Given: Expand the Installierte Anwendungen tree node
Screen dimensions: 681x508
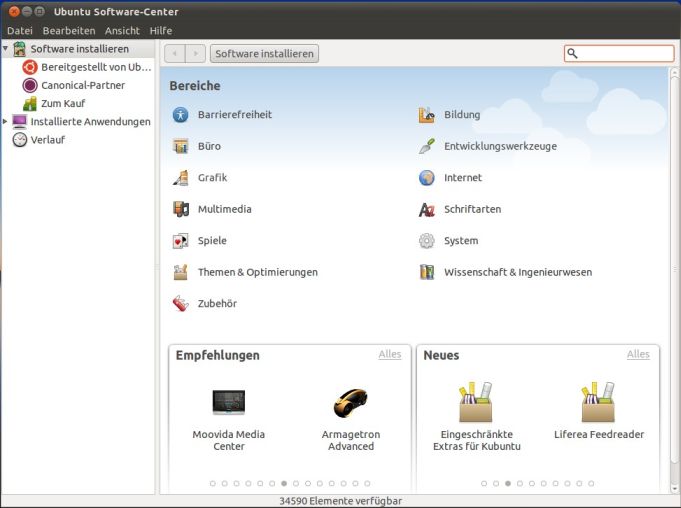Looking at the screenshot, I should (x=5, y=122).
